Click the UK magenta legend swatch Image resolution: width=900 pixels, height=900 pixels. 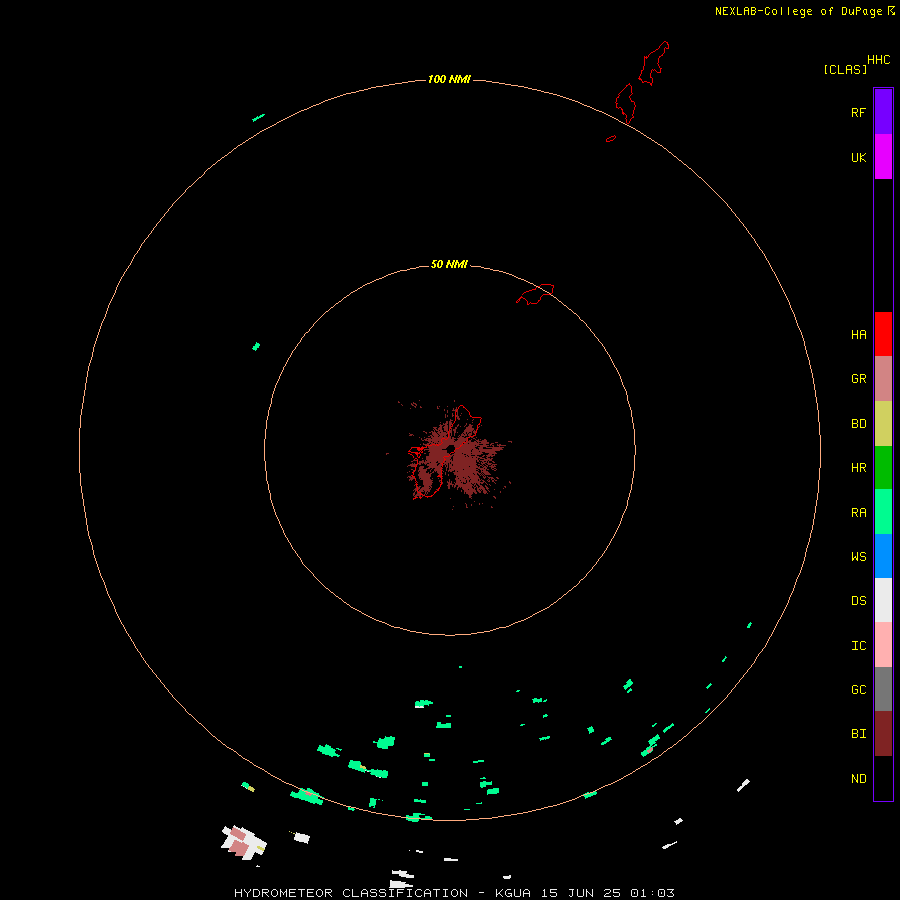tap(883, 157)
